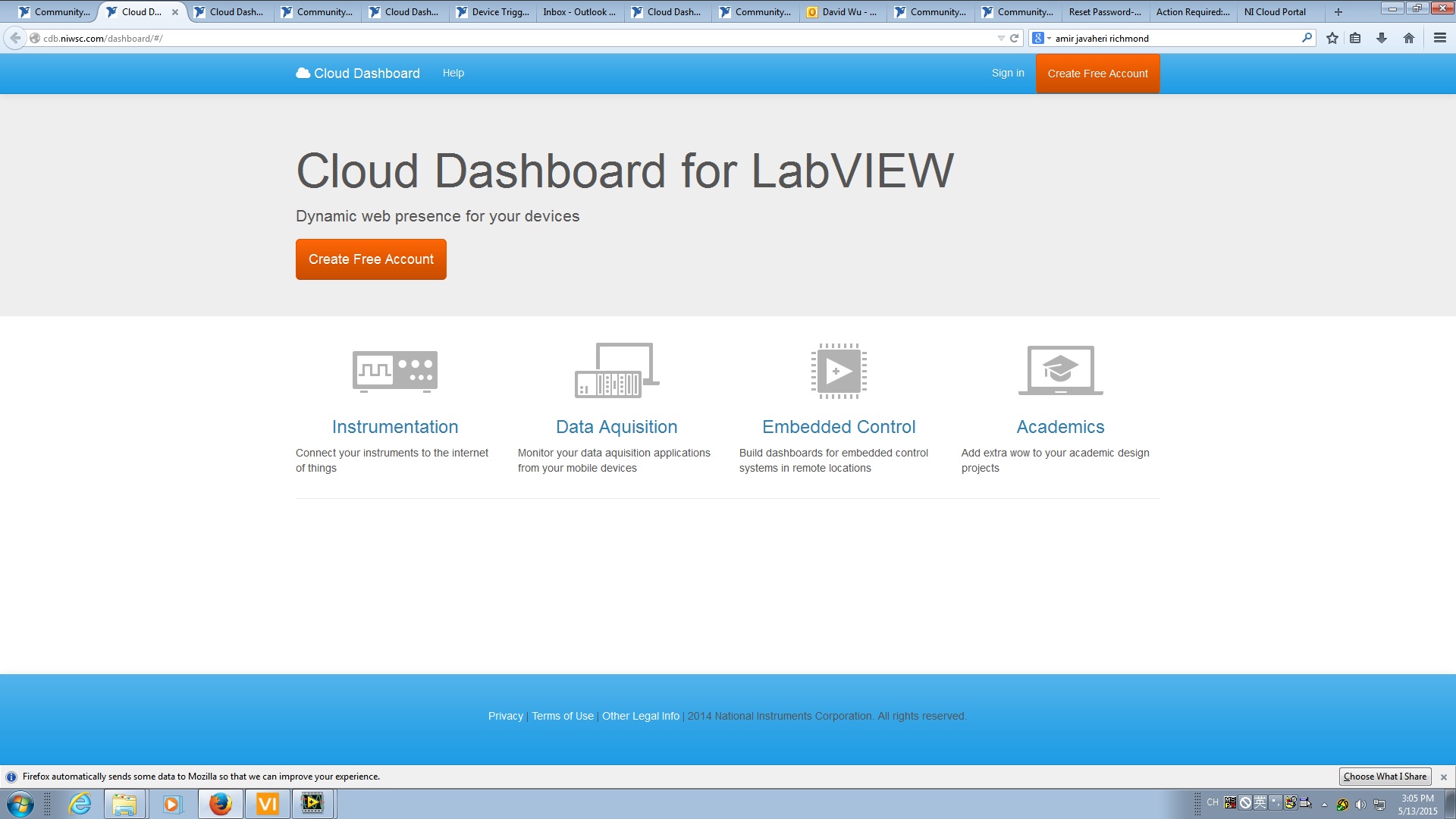Click the large Create Free Account button below tagline
This screenshot has height=819, width=1456.
coord(371,259)
